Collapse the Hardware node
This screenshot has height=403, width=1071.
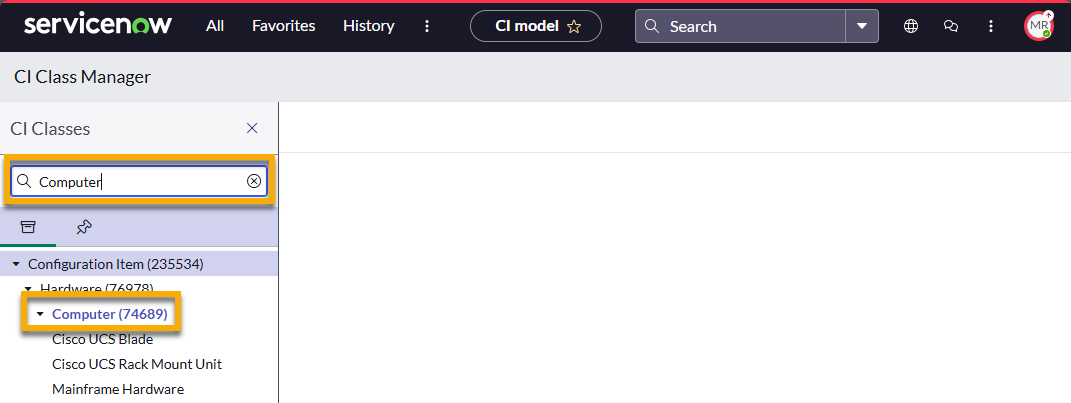(x=29, y=288)
